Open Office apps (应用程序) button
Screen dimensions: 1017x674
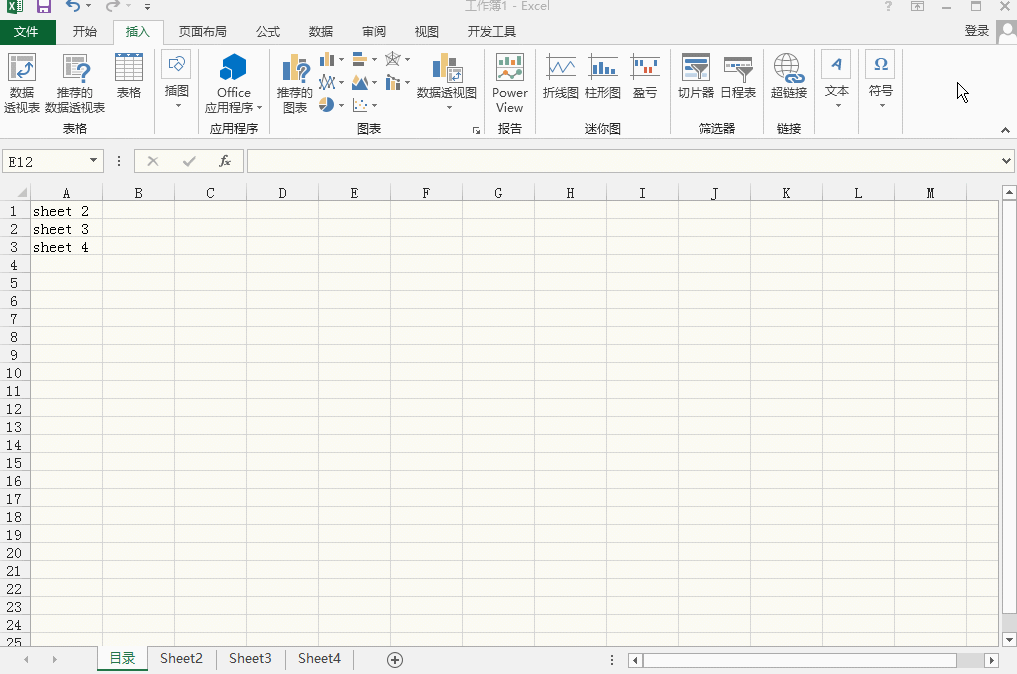tap(233, 83)
